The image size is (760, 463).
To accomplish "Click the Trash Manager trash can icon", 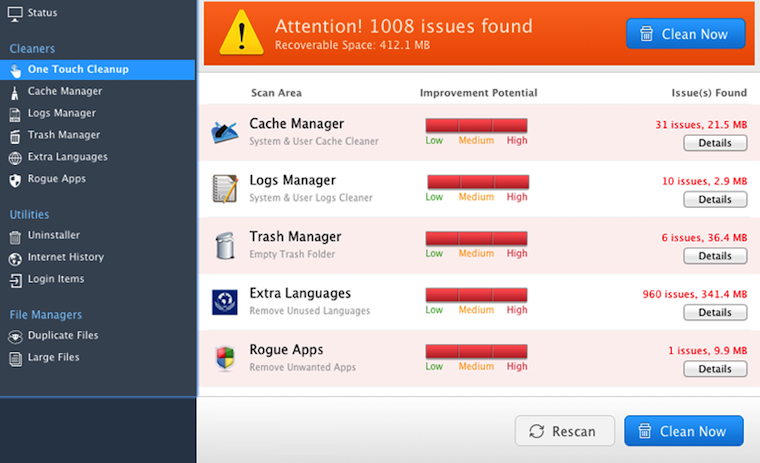I will [225, 244].
